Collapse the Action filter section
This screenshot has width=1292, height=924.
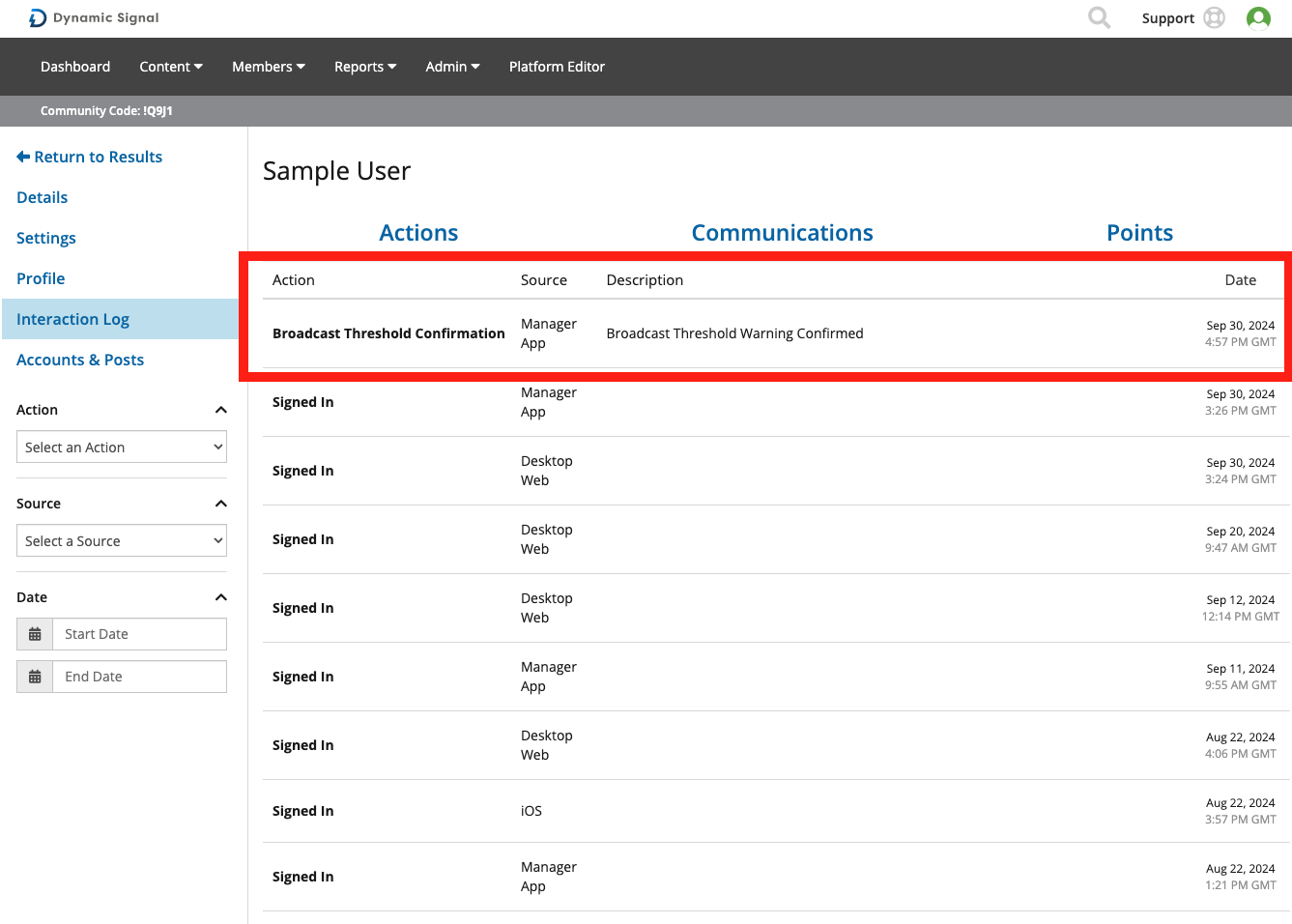tap(220, 410)
